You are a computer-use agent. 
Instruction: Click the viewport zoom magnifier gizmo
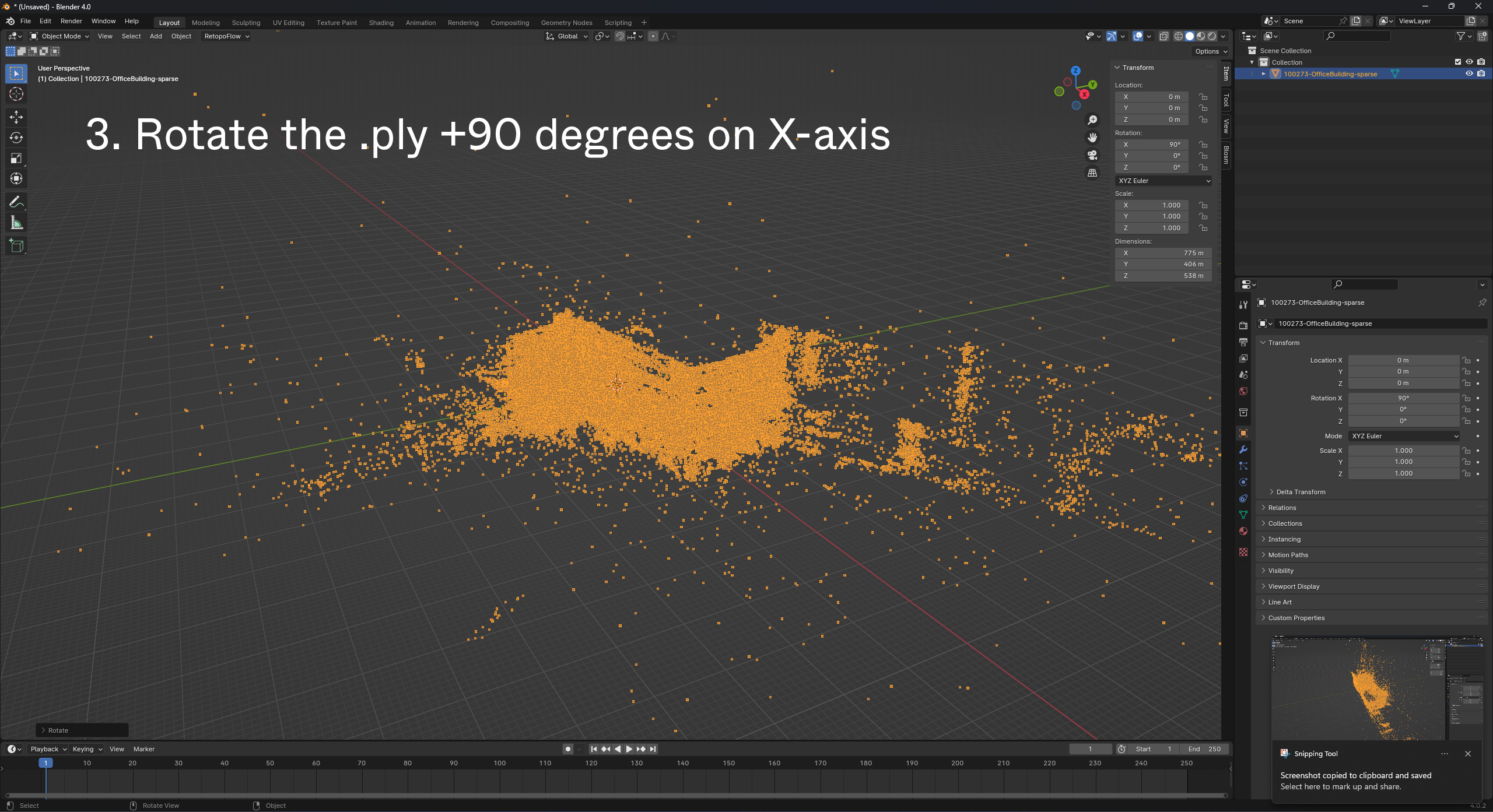(x=1092, y=120)
